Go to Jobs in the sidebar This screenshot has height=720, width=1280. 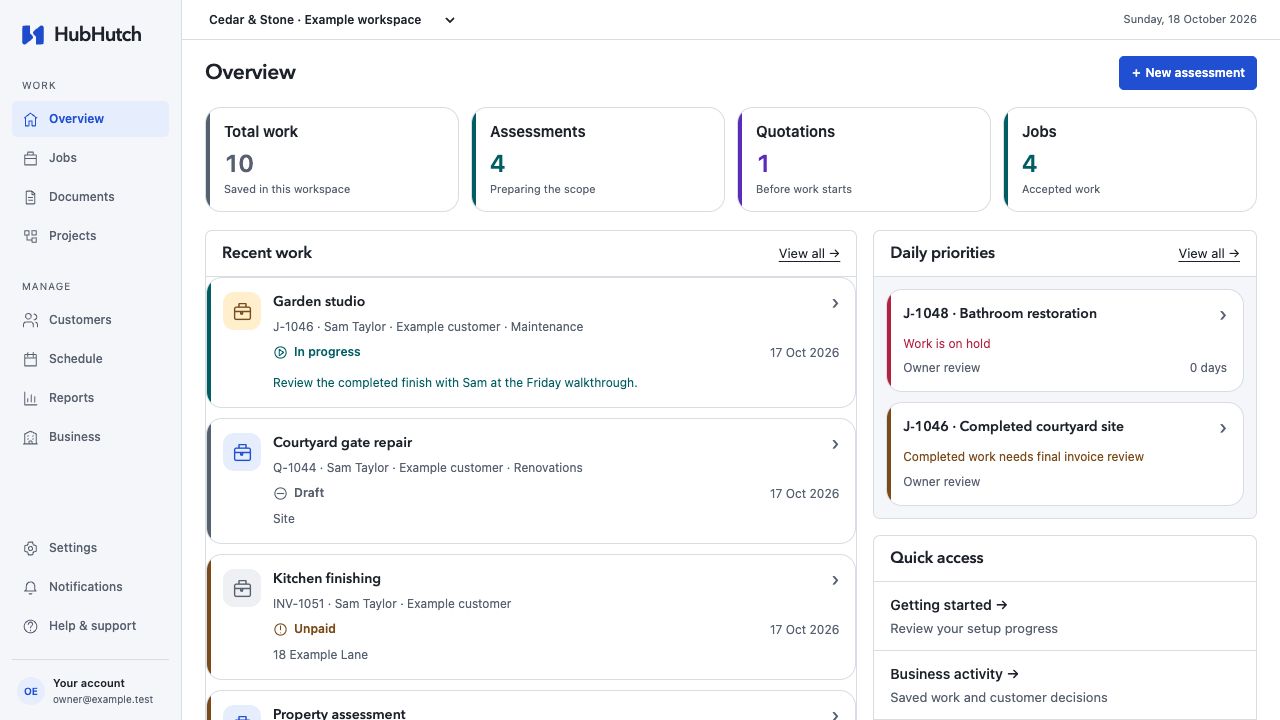[x=90, y=158]
